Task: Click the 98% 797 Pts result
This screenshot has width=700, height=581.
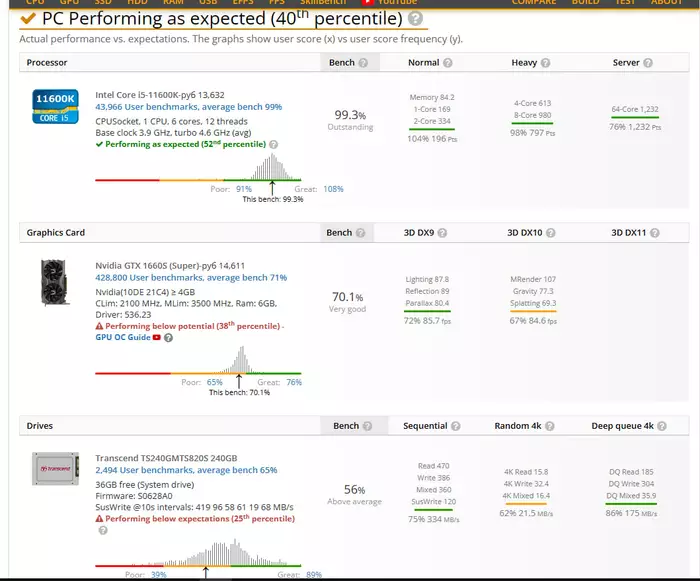Action: pos(533,133)
